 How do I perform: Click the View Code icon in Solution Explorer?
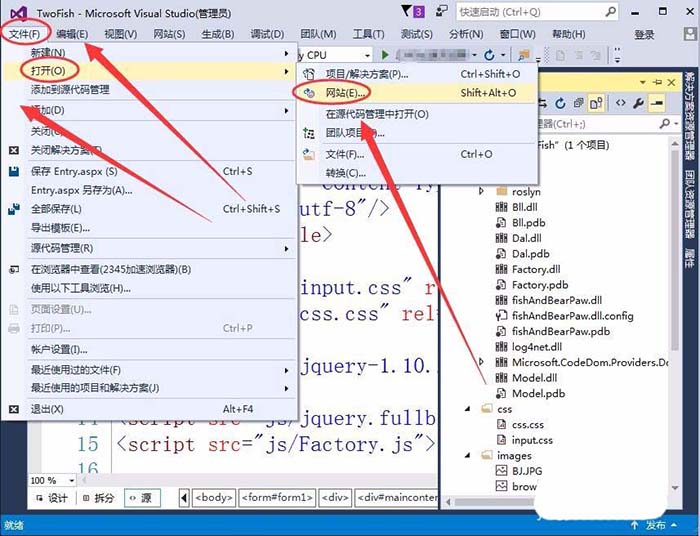point(621,104)
